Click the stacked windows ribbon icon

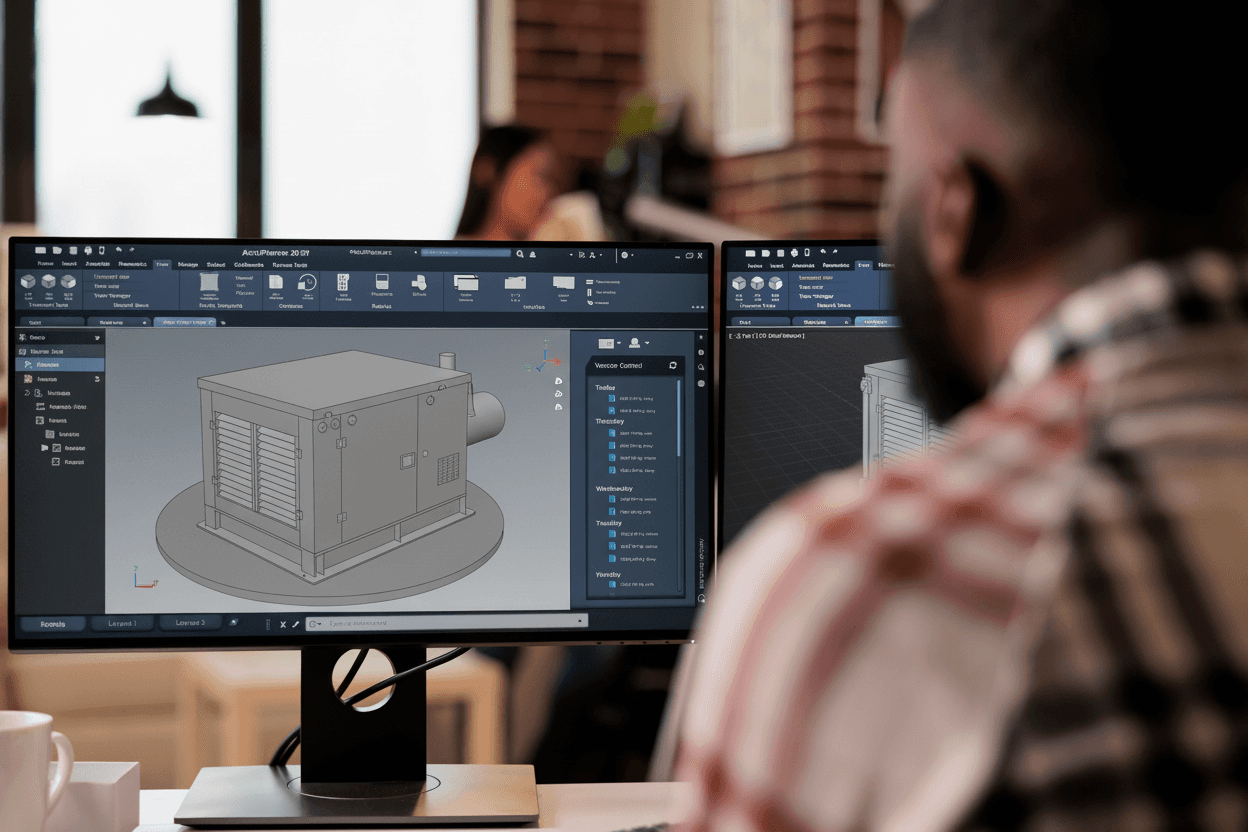point(466,283)
